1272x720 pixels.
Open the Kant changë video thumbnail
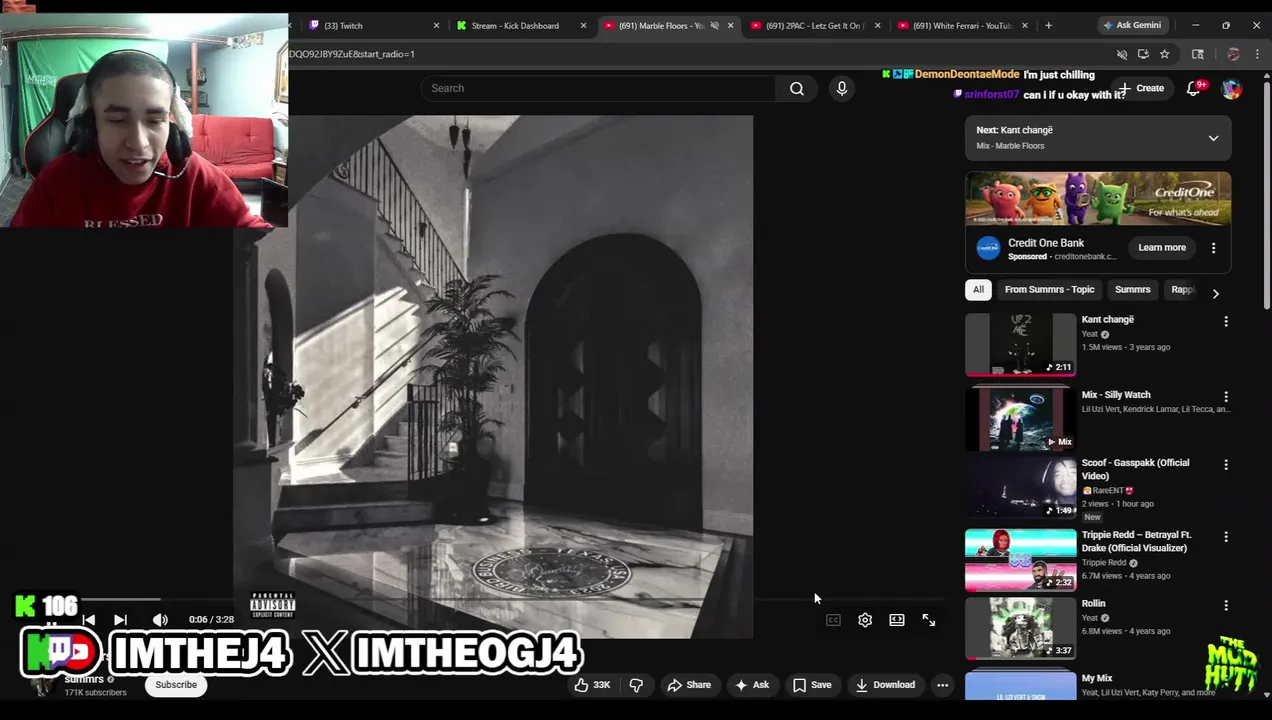(1020, 344)
